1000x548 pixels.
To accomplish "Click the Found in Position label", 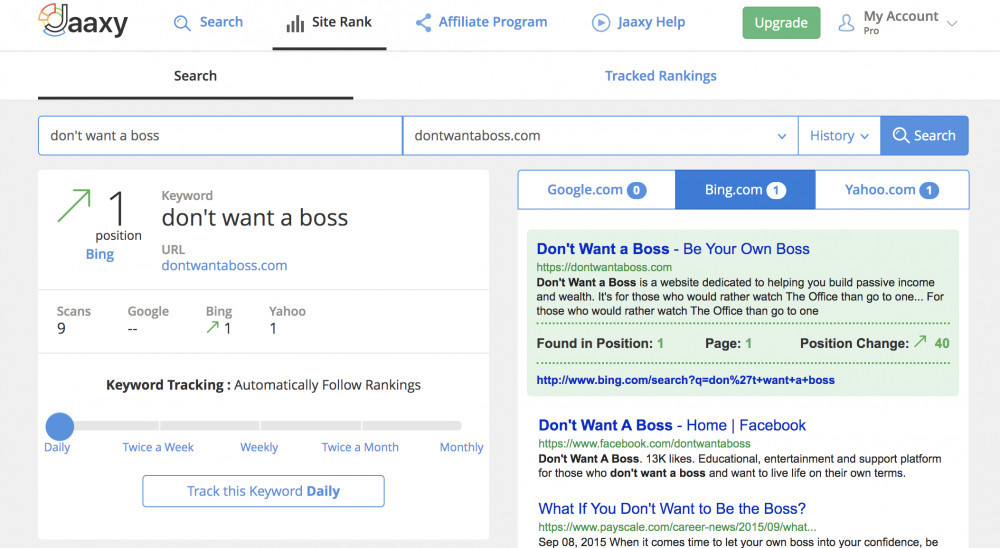I will (x=594, y=343).
